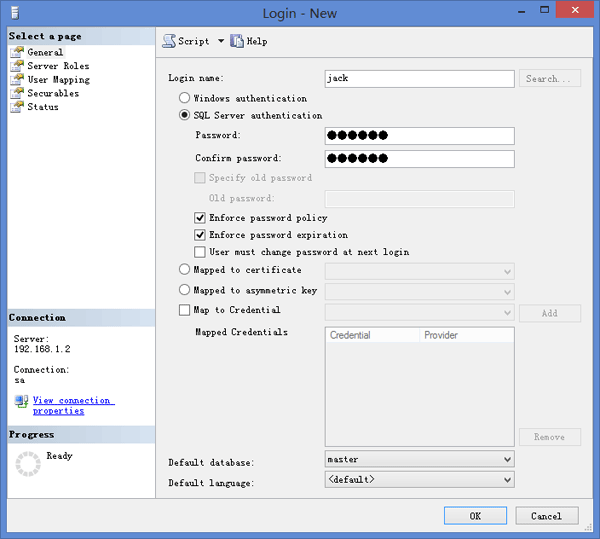Uncheck Enforce password policy
Screen dimensions: 600x539
tap(200, 217)
